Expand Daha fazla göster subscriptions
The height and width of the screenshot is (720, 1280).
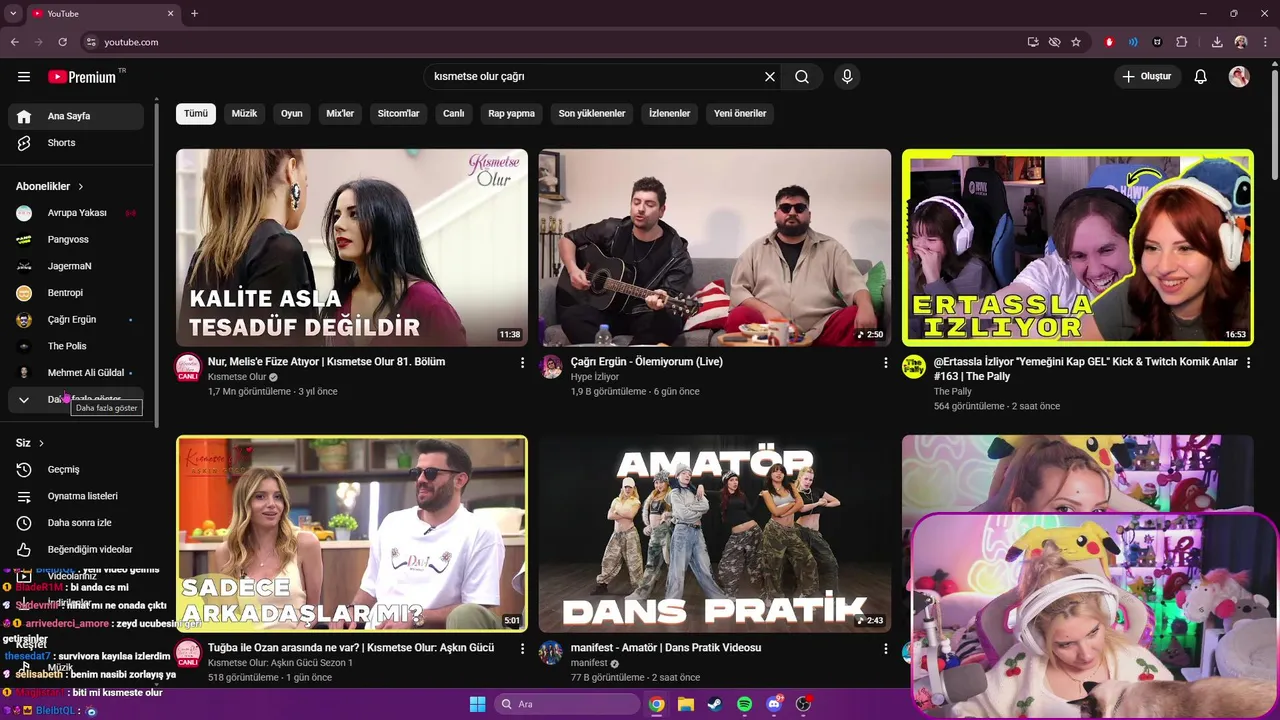pyautogui.click(x=76, y=400)
